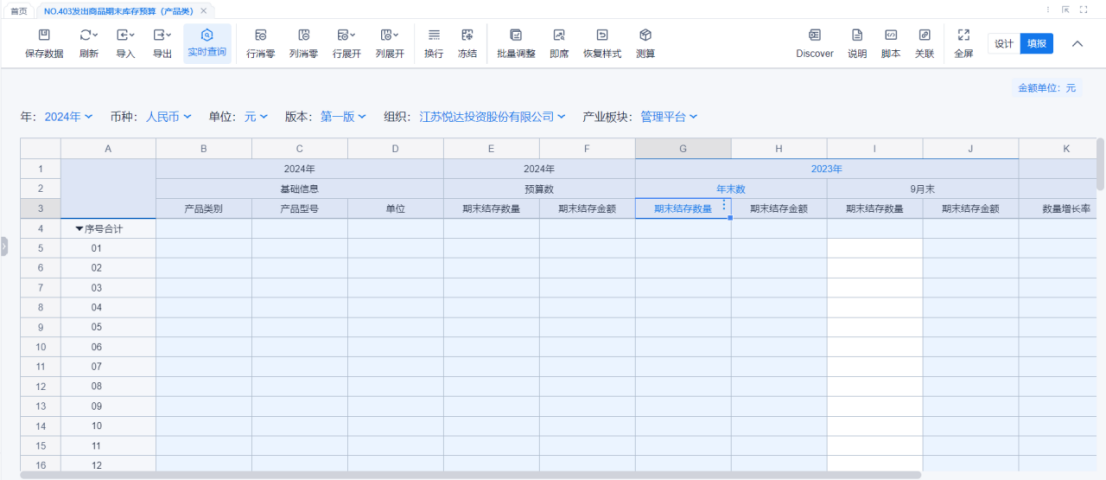Expand the 组织 company selector
Screen dimensions: 1106x480
(492, 117)
